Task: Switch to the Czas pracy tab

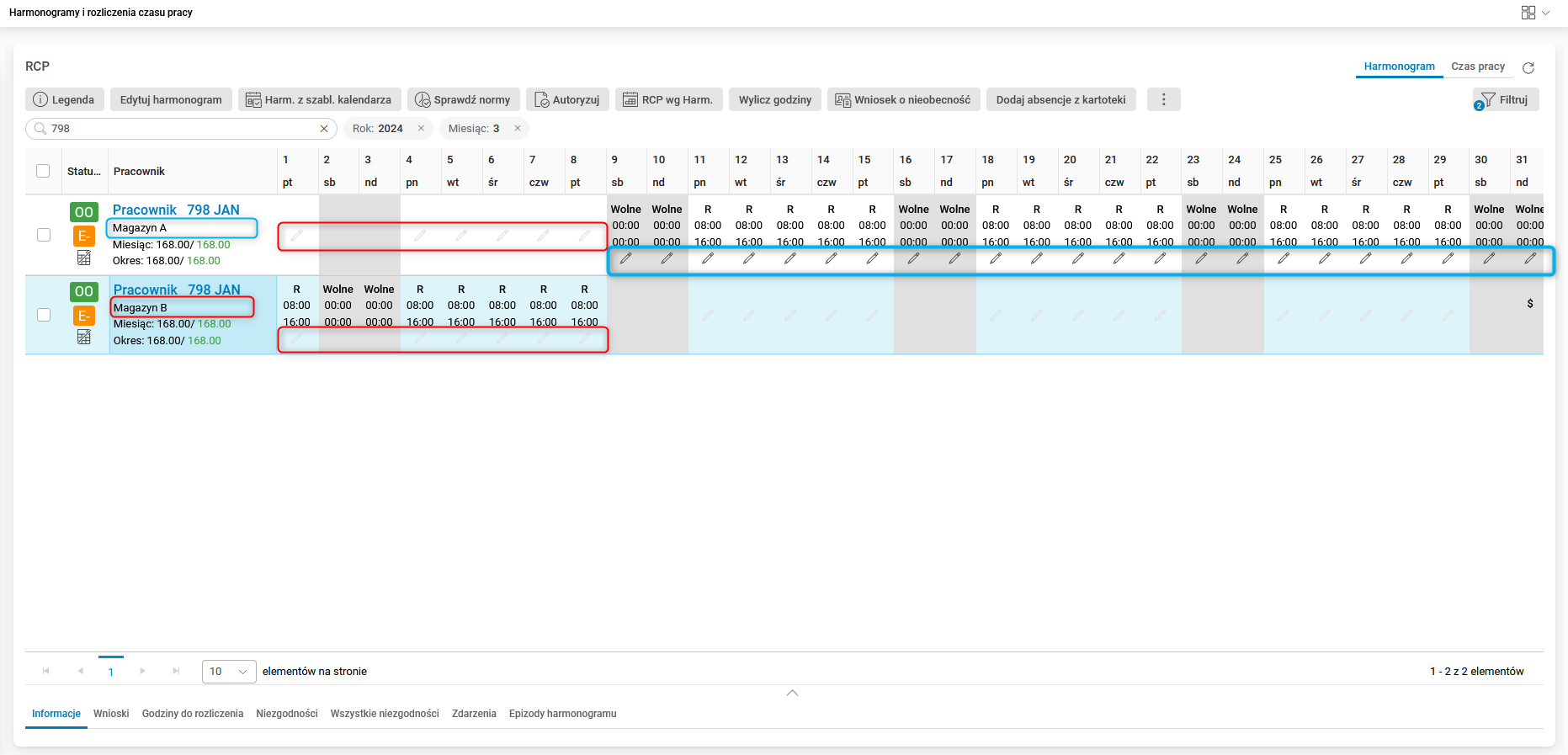Action: click(1478, 66)
